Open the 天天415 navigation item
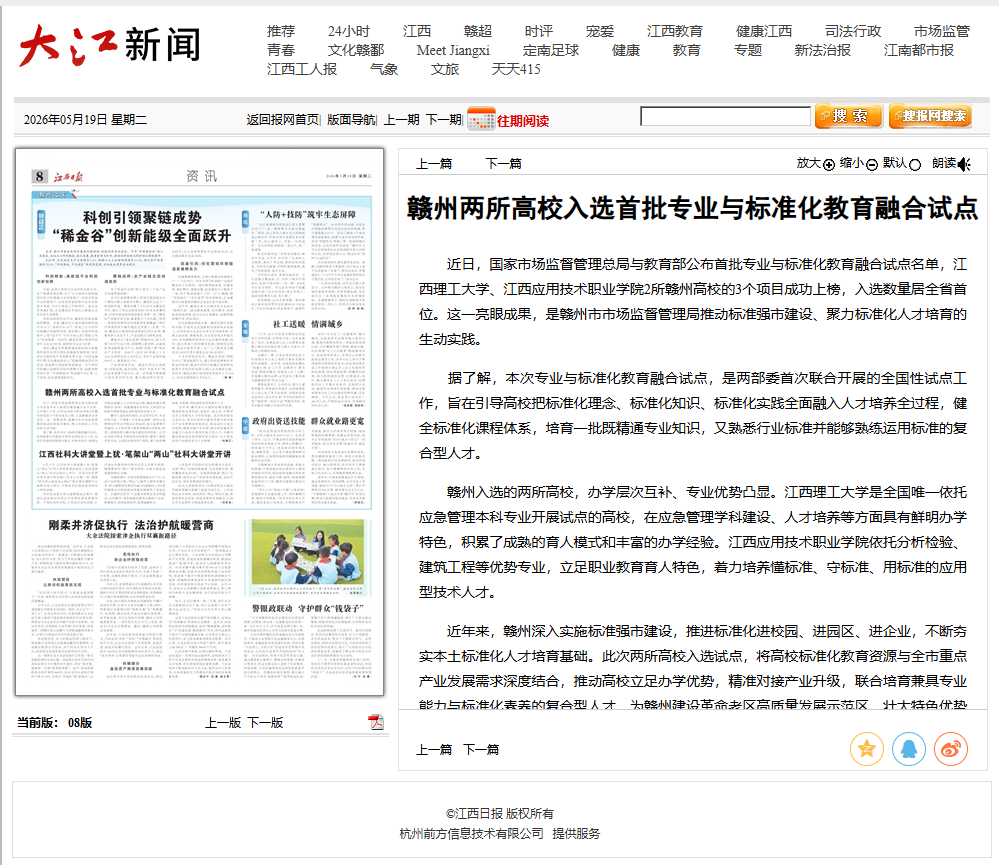999x865 pixels. (515, 69)
